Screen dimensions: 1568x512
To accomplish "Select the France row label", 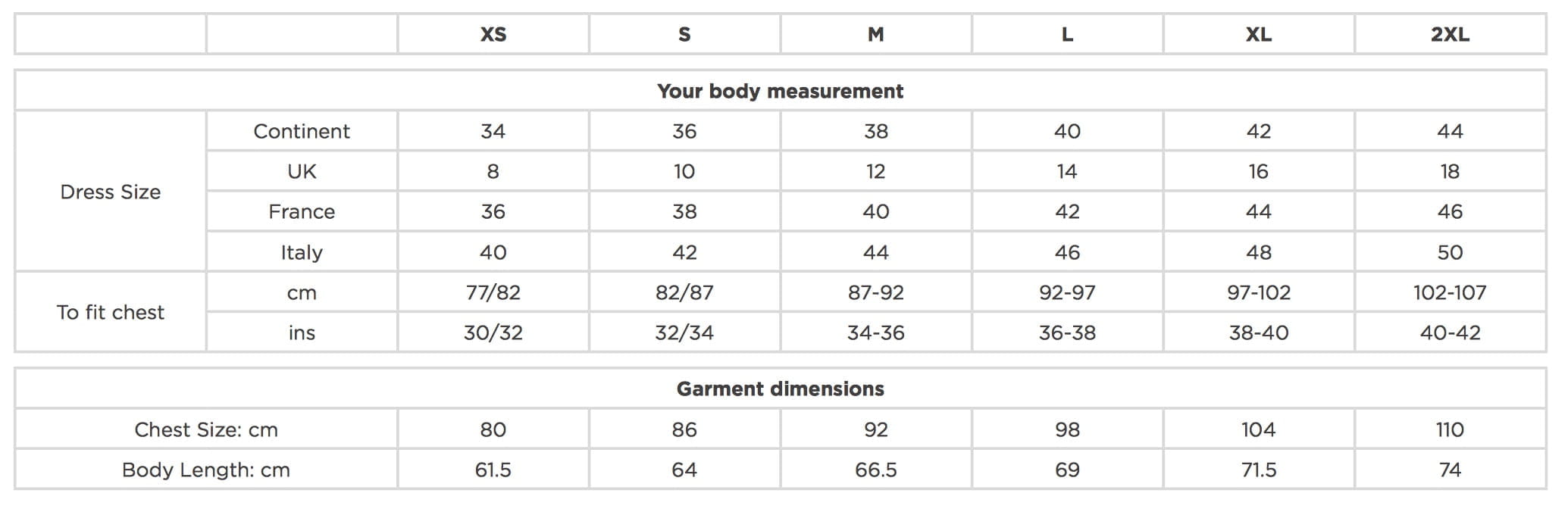I will [302, 212].
